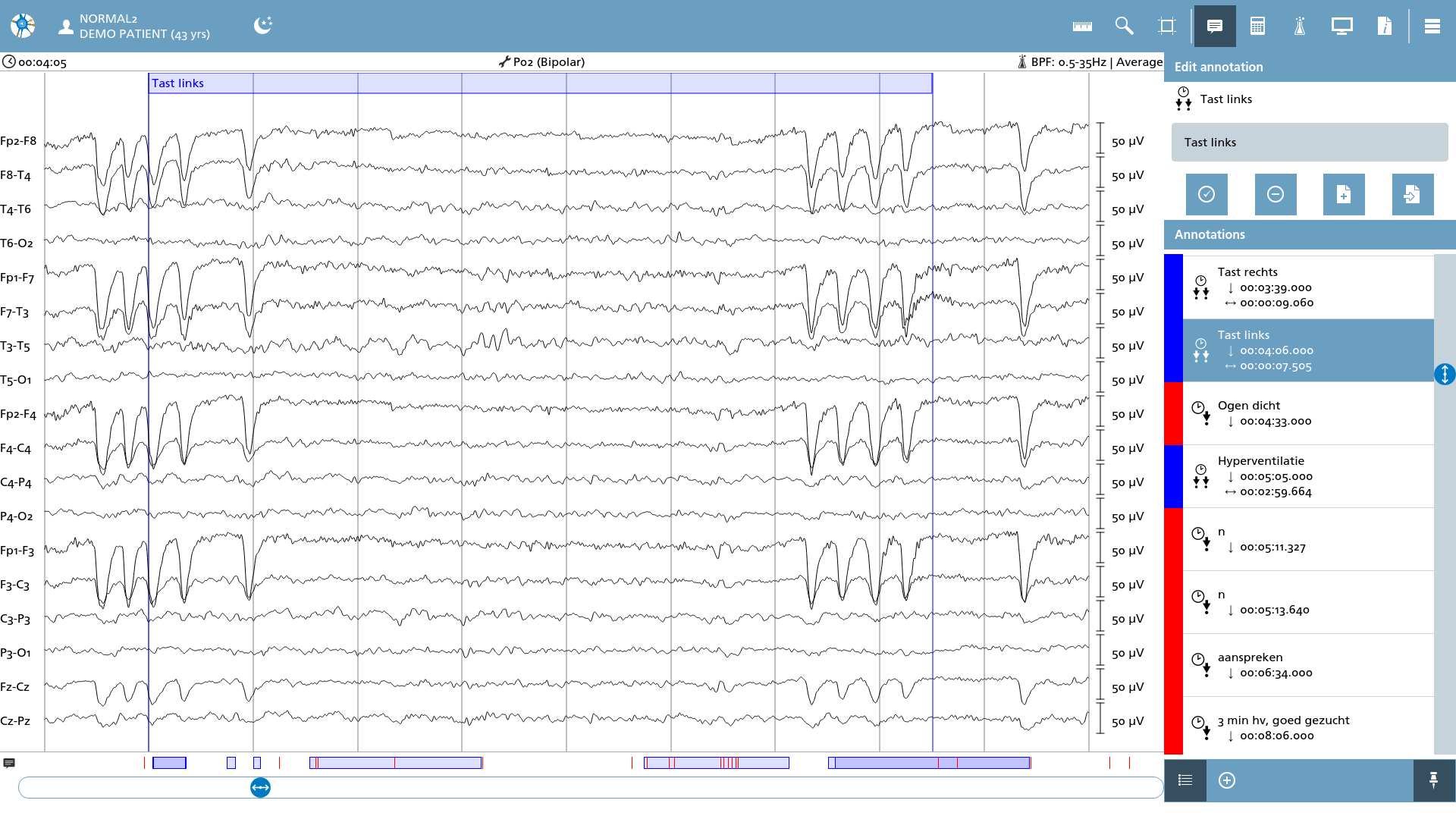Open the hamburger main menu
The height and width of the screenshot is (819, 1456).
pyautogui.click(x=1432, y=27)
